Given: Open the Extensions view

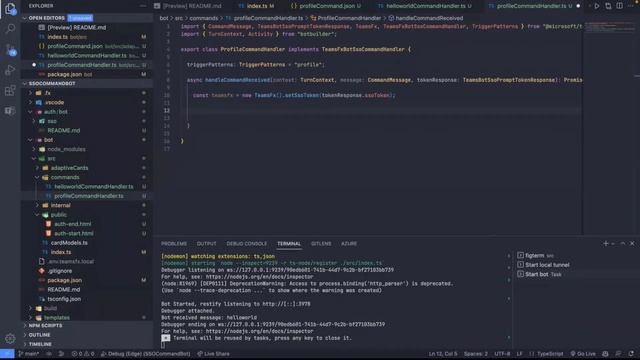Looking at the screenshot, I should [x=10, y=91].
